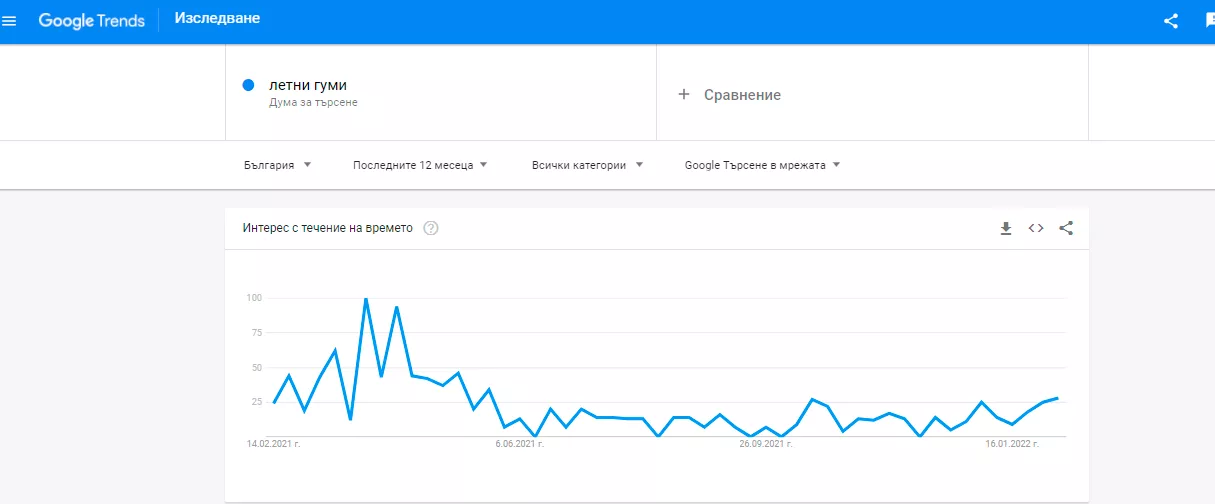Click the blue dot color swatch
This screenshot has height=504, width=1215.
249,85
